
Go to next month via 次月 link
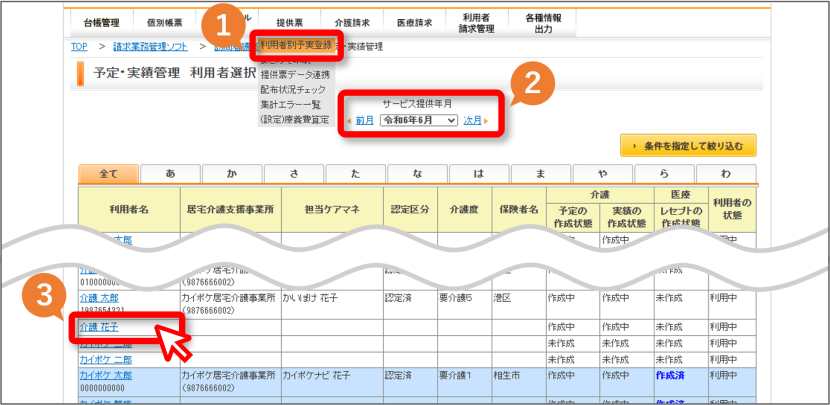pyautogui.click(x=472, y=121)
